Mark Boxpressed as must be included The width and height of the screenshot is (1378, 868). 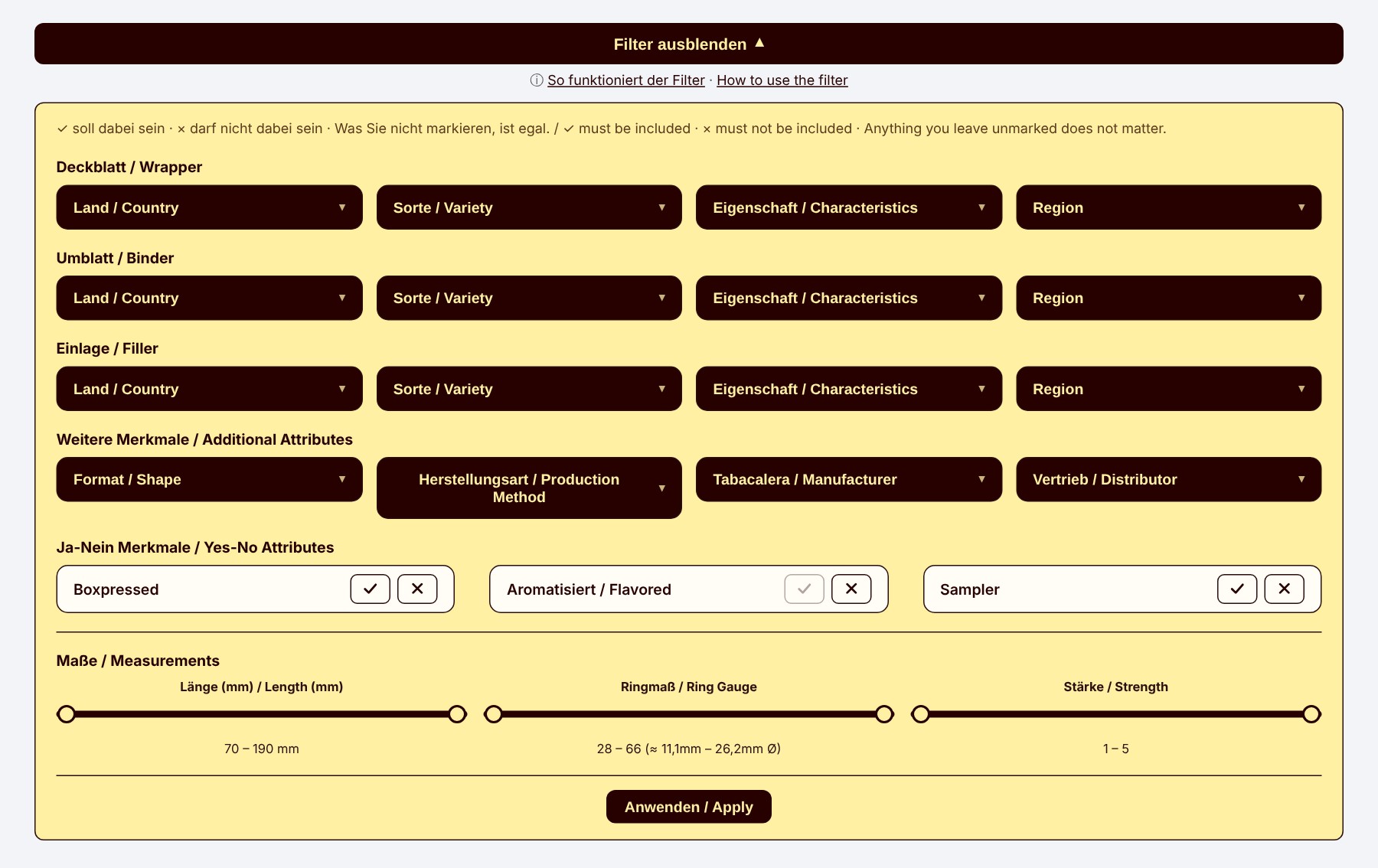[x=371, y=589]
